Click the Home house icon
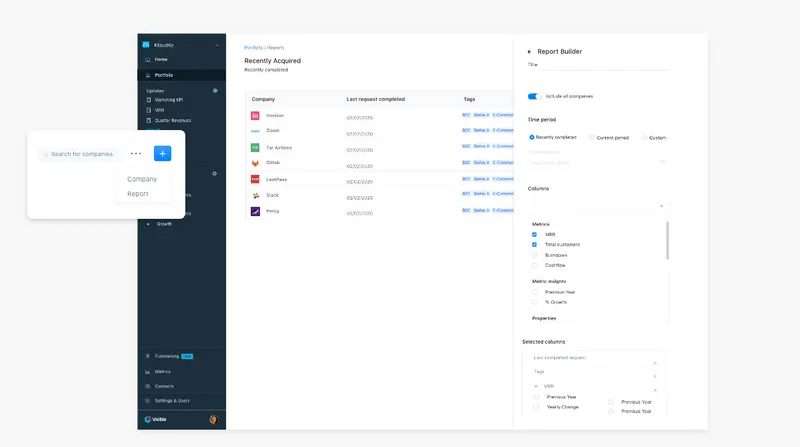This screenshot has height=447, width=800. click(148, 59)
